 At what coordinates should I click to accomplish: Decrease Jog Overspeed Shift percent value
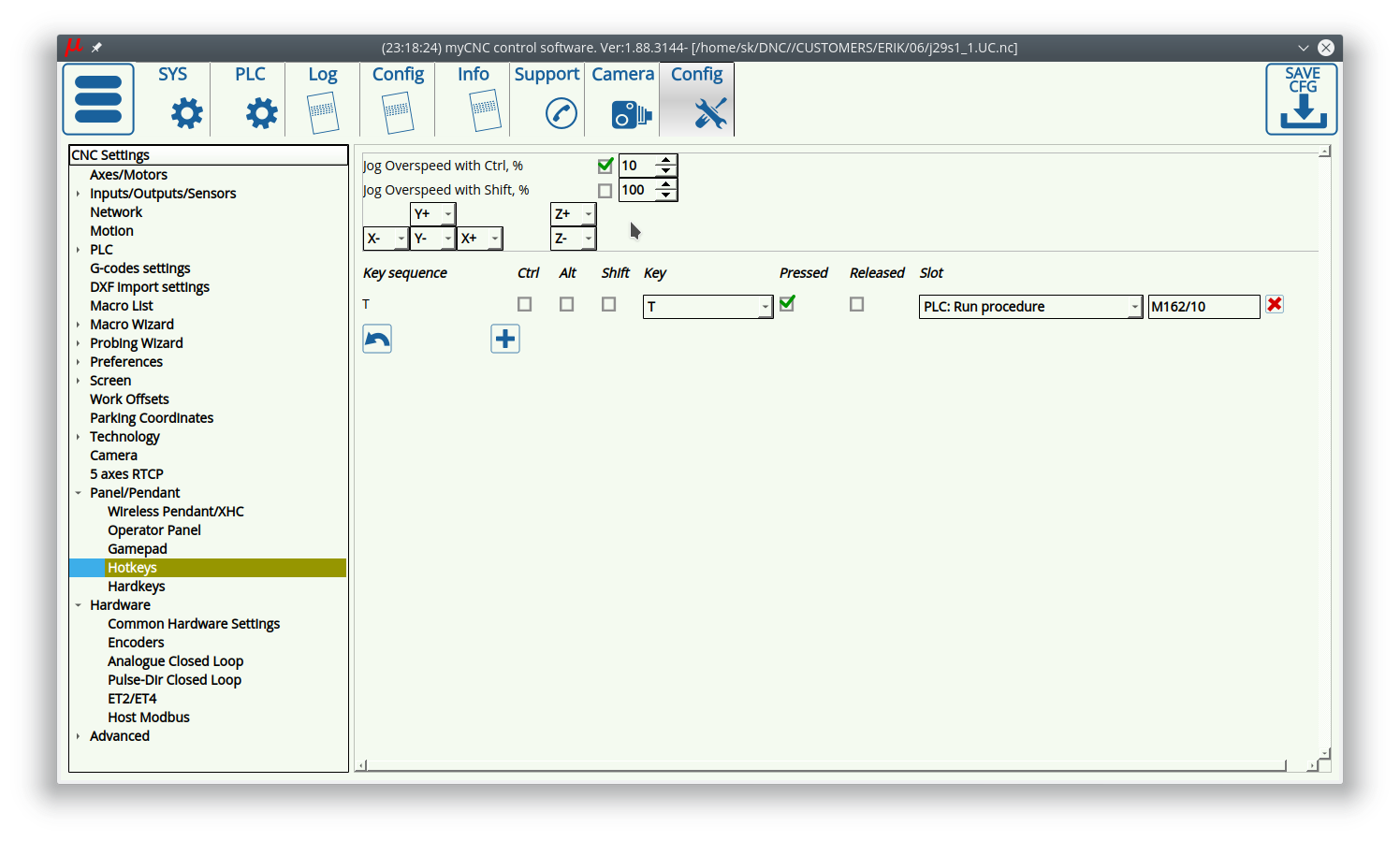click(665, 196)
